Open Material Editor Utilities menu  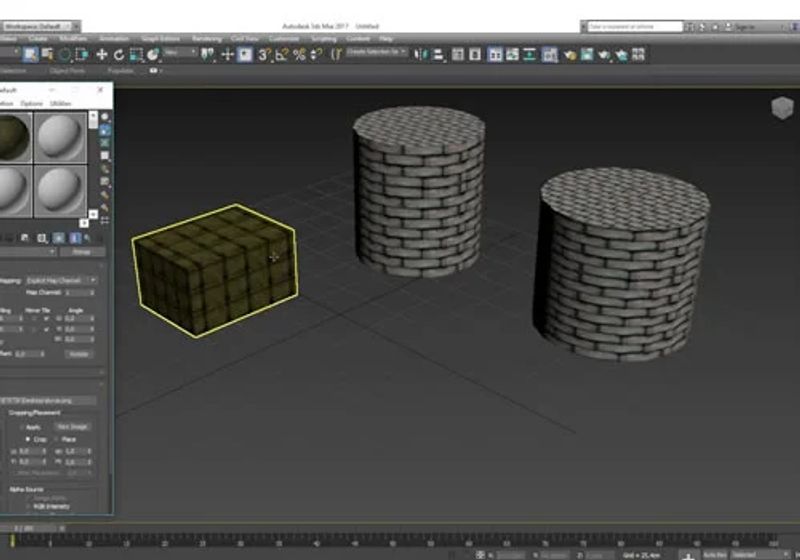(61, 104)
